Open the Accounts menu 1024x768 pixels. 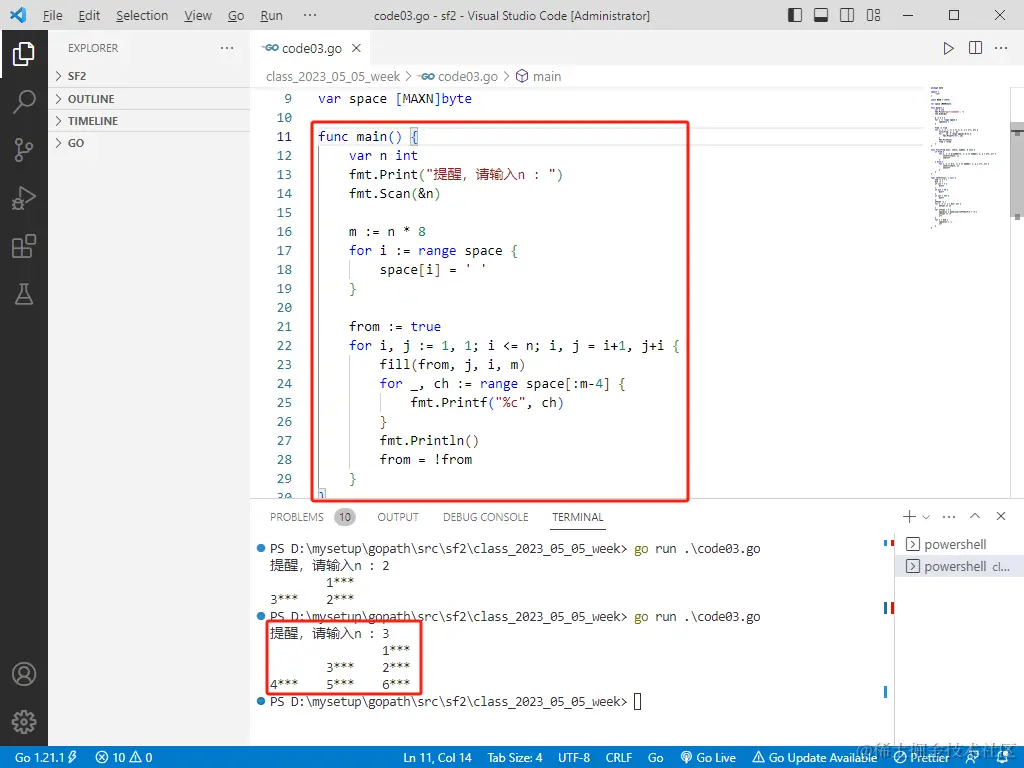(x=24, y=674)
